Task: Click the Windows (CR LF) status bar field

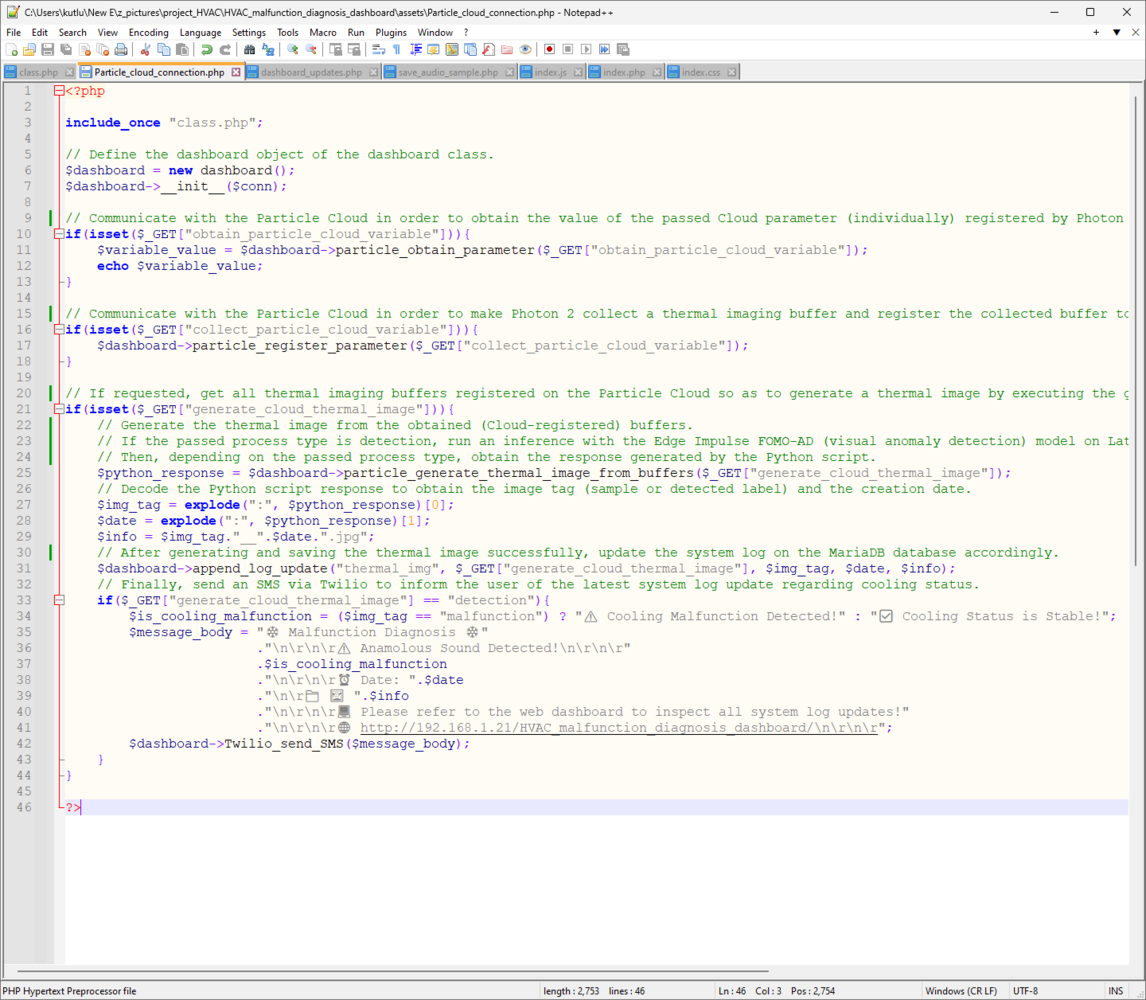Action: point(961,991)
